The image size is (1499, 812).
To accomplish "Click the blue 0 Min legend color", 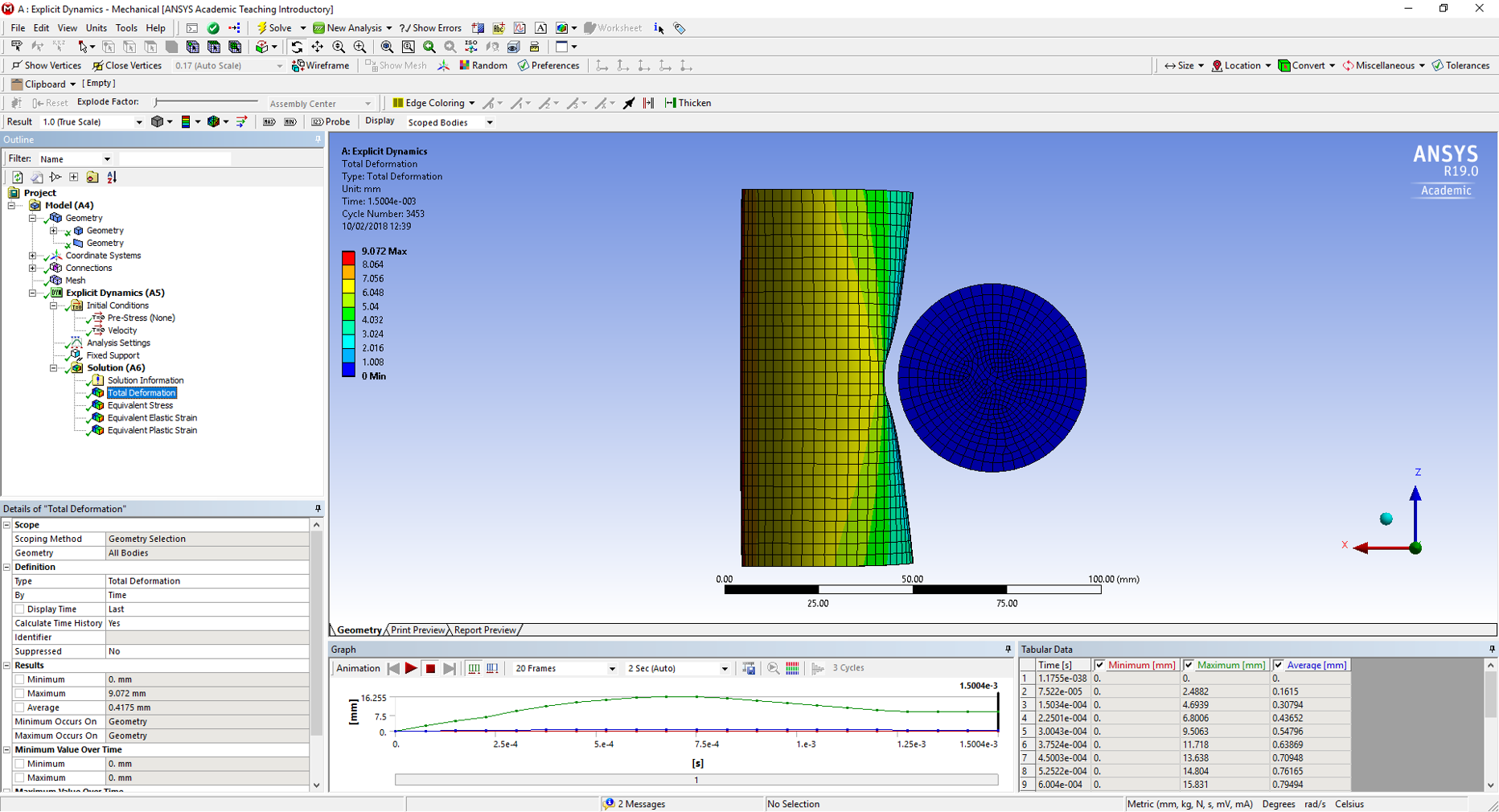I will tap(348, 370).
